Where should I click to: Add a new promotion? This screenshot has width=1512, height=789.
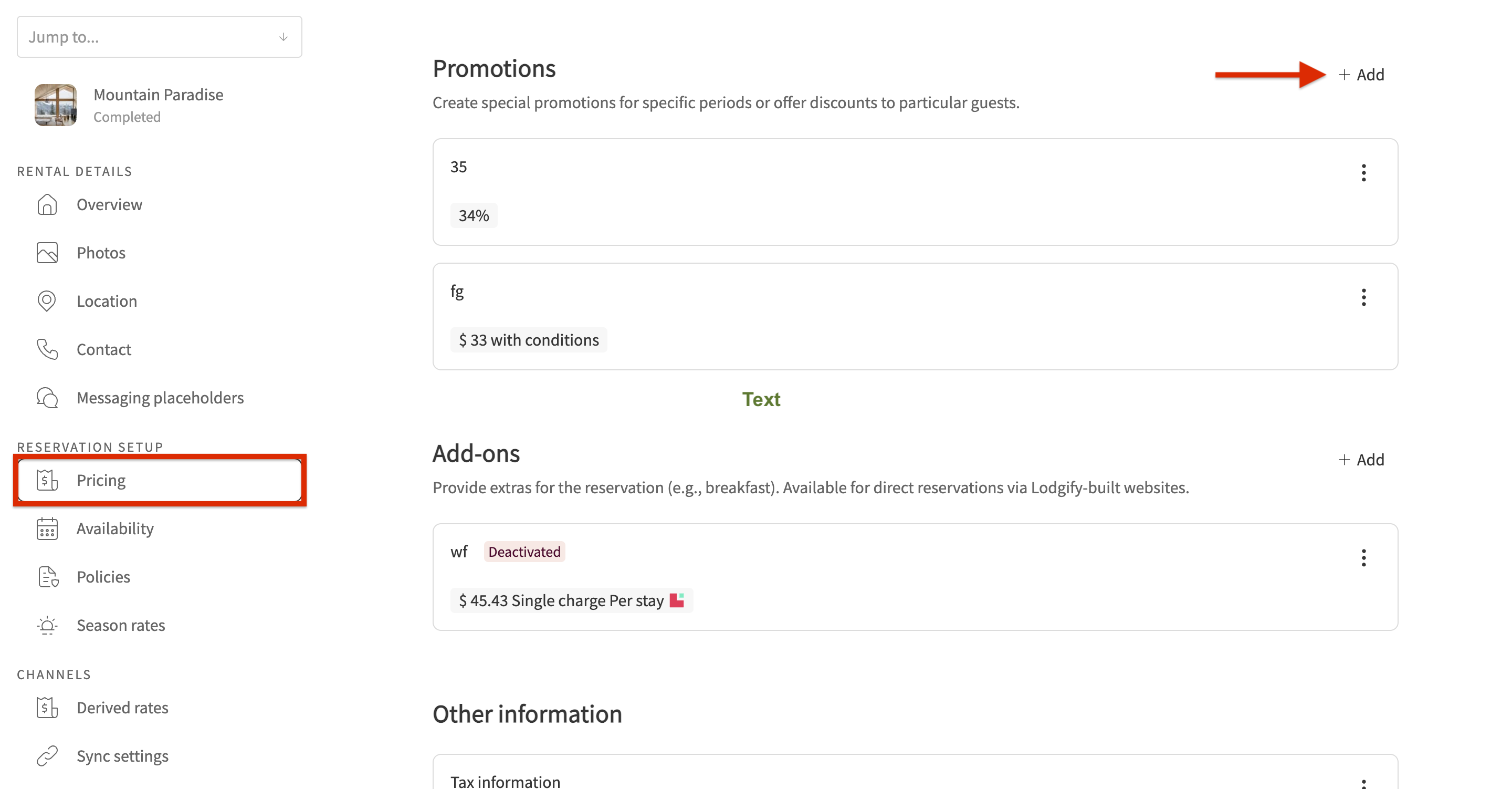click(1361, 75)
